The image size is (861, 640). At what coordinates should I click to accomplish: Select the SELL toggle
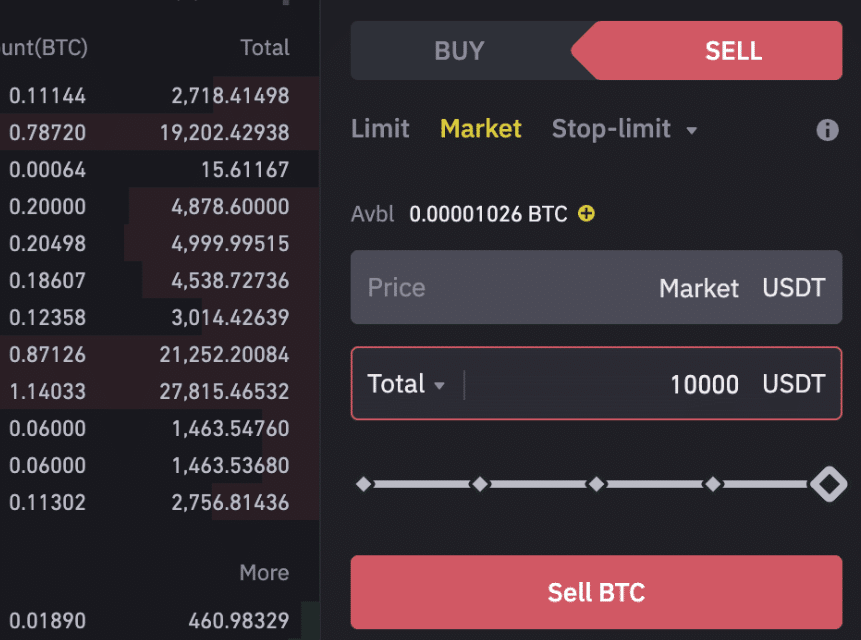733,51
